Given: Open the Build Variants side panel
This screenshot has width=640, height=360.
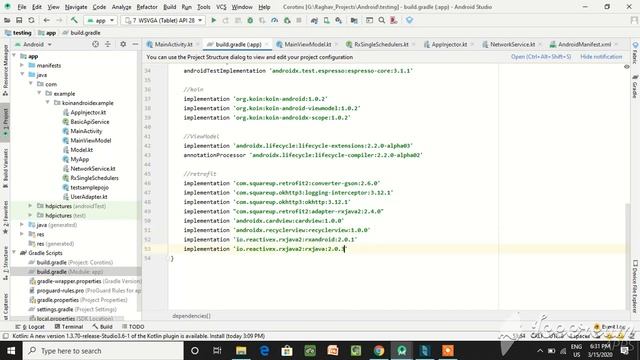Looking at the screenshot, I should click(5, 169).
